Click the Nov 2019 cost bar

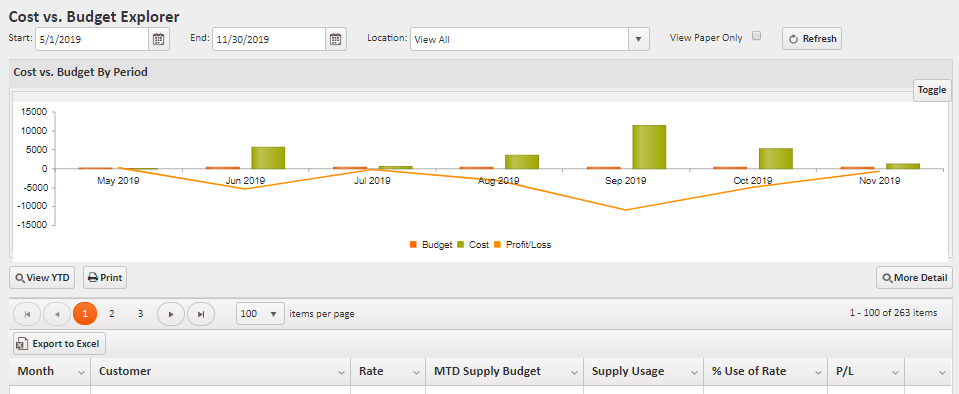[903, 166]
